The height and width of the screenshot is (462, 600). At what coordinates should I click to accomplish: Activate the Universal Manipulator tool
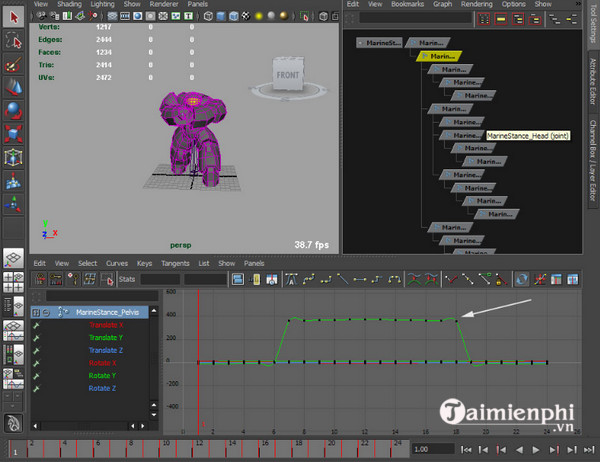pyautogui.click(x=13, y=157)
